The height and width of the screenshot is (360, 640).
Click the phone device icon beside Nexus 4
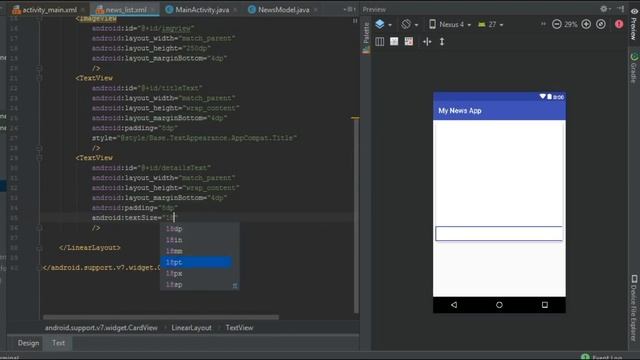coord(432,24)
